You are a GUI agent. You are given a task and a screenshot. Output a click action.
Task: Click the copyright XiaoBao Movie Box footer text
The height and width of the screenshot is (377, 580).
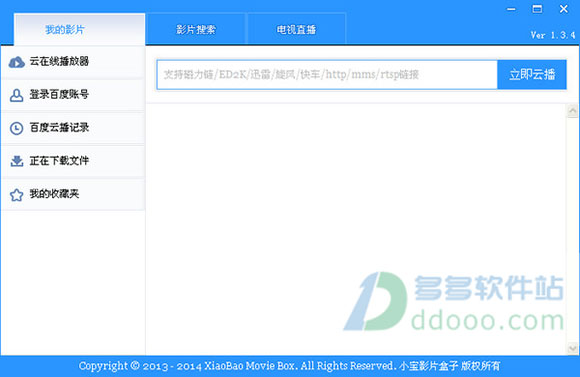click(x=289, y=366)
